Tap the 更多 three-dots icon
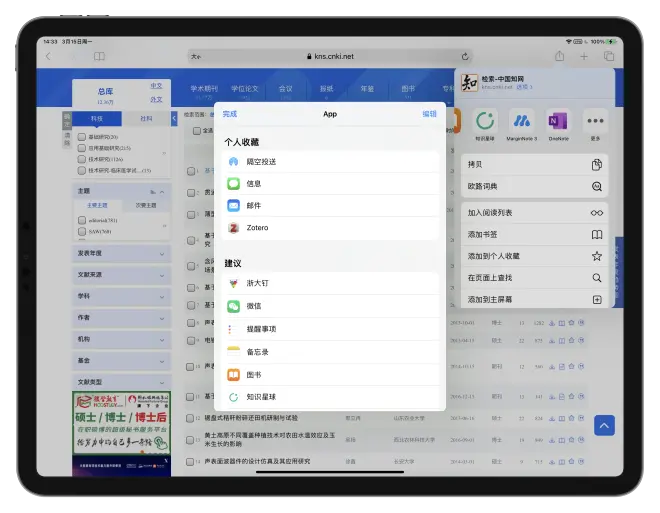This screenshot has height=513, width=660. (x=595, y=121)
